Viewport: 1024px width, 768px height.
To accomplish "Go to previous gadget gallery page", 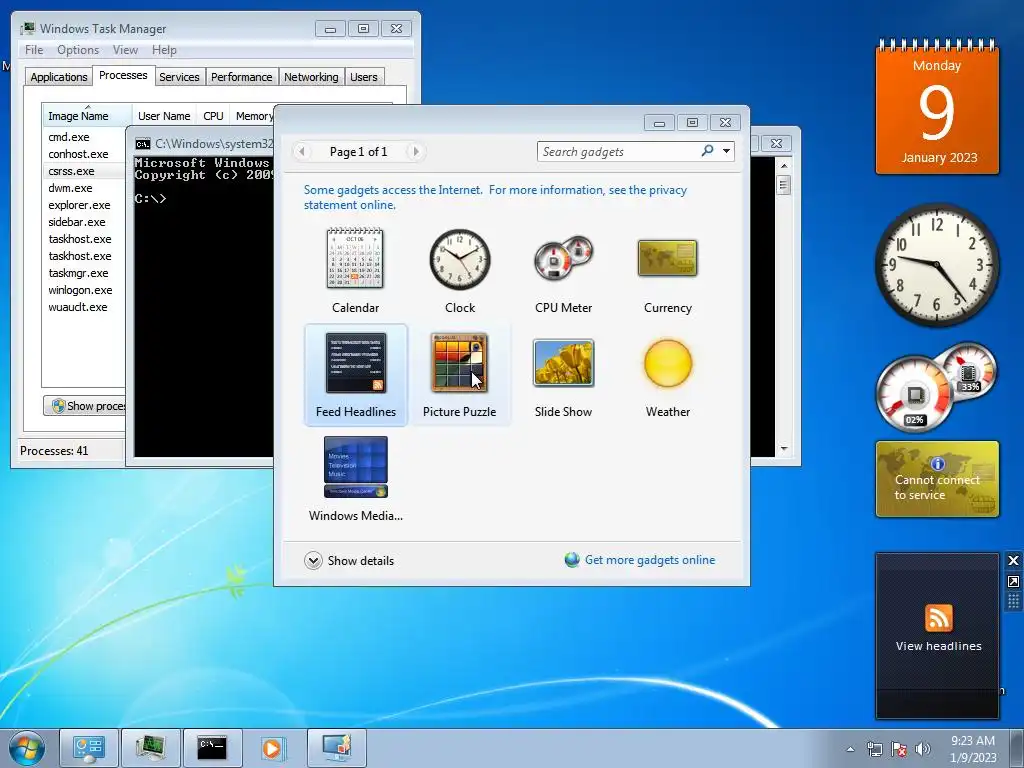I will (302, 152).
